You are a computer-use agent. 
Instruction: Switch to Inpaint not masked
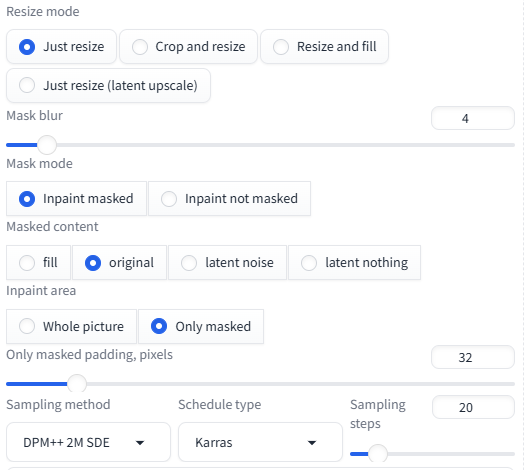click(230, 199)
